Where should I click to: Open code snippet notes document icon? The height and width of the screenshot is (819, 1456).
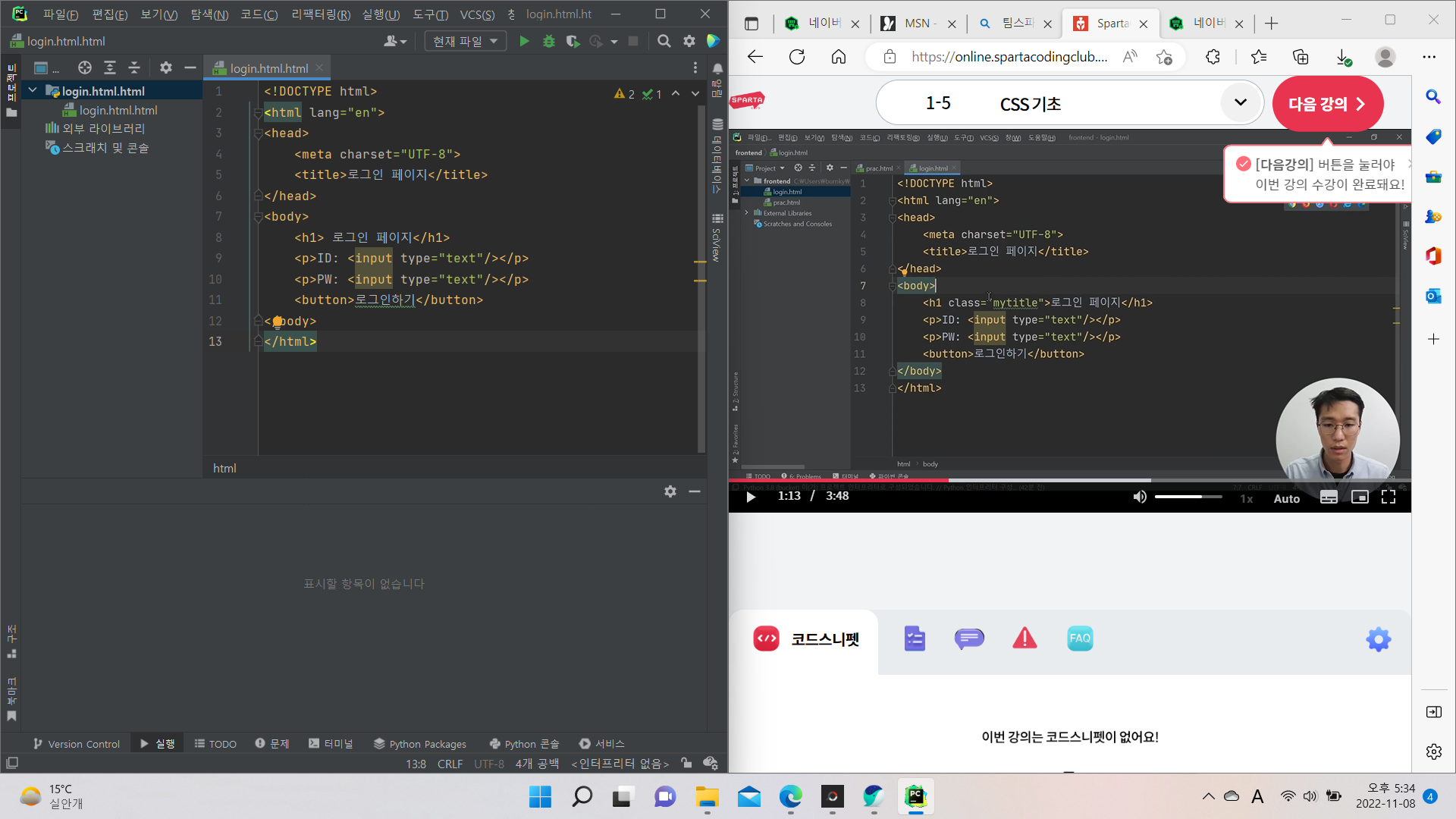point(915,639)
